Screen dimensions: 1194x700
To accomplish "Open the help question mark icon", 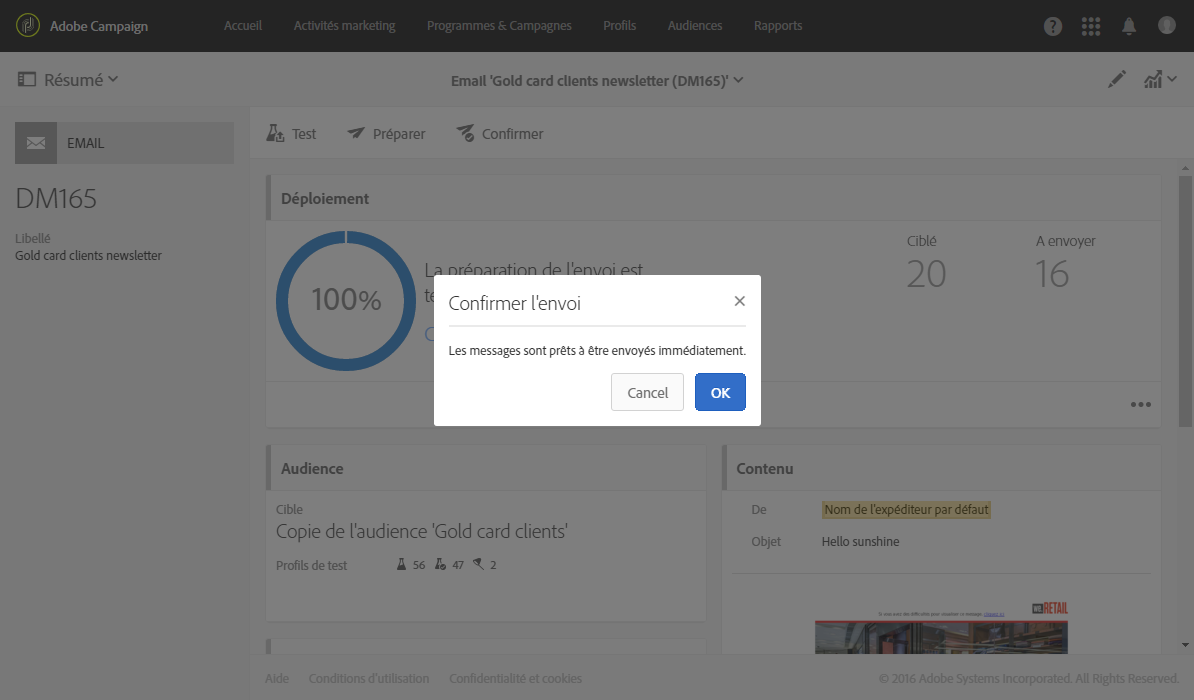I will click(x=1053, y=26).
